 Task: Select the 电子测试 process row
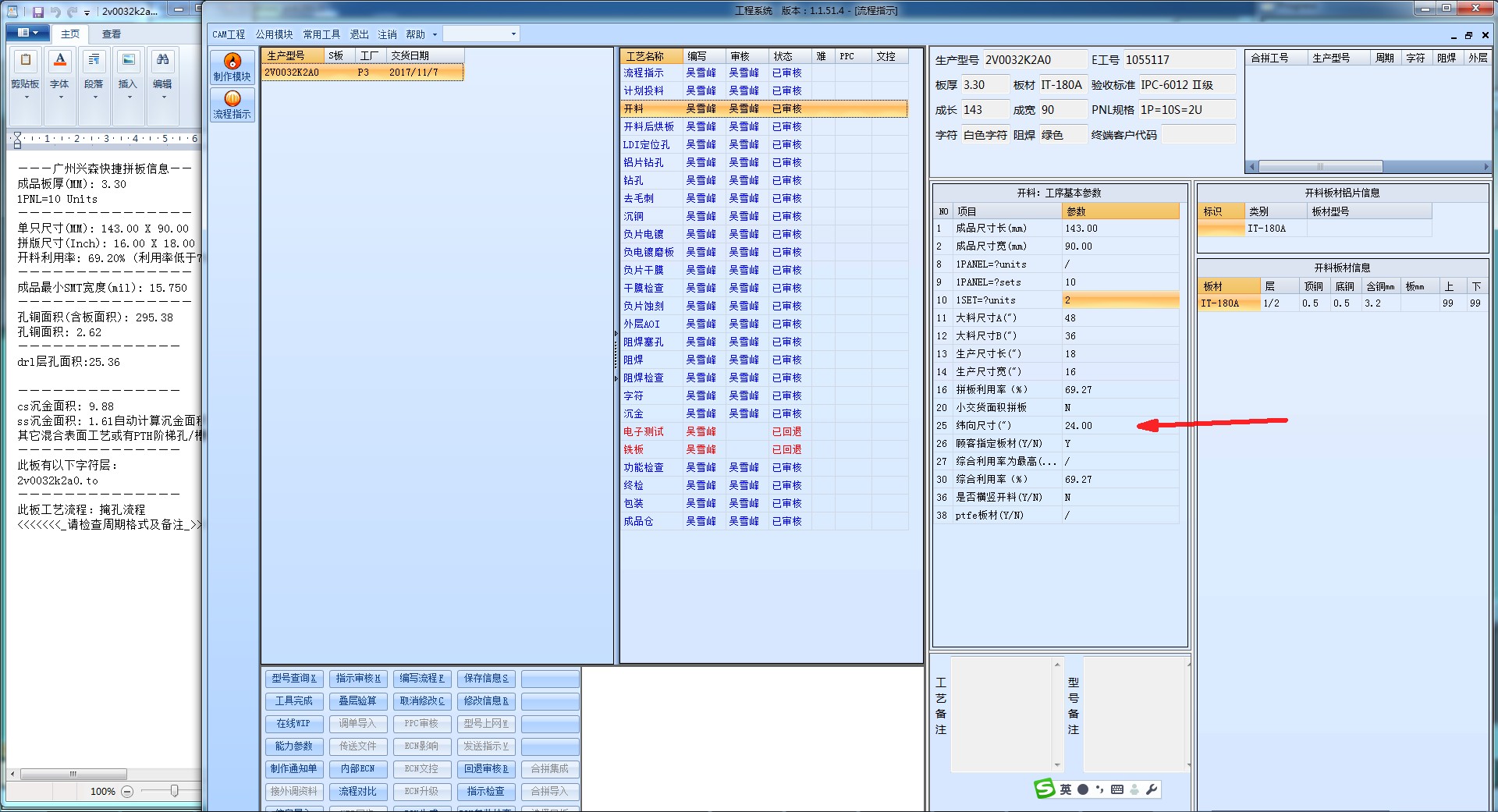(x=764, y=432)
